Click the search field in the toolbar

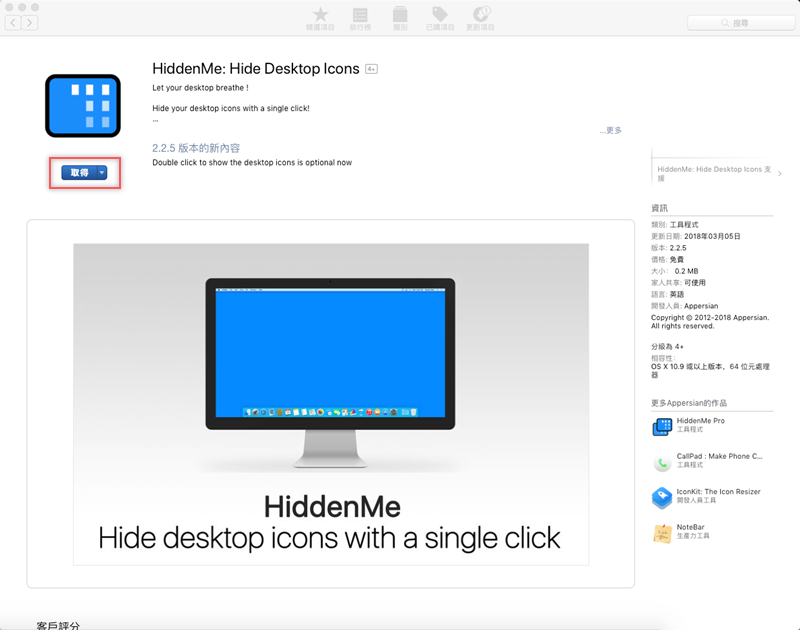pyautogui.click(x=741, y=23)
